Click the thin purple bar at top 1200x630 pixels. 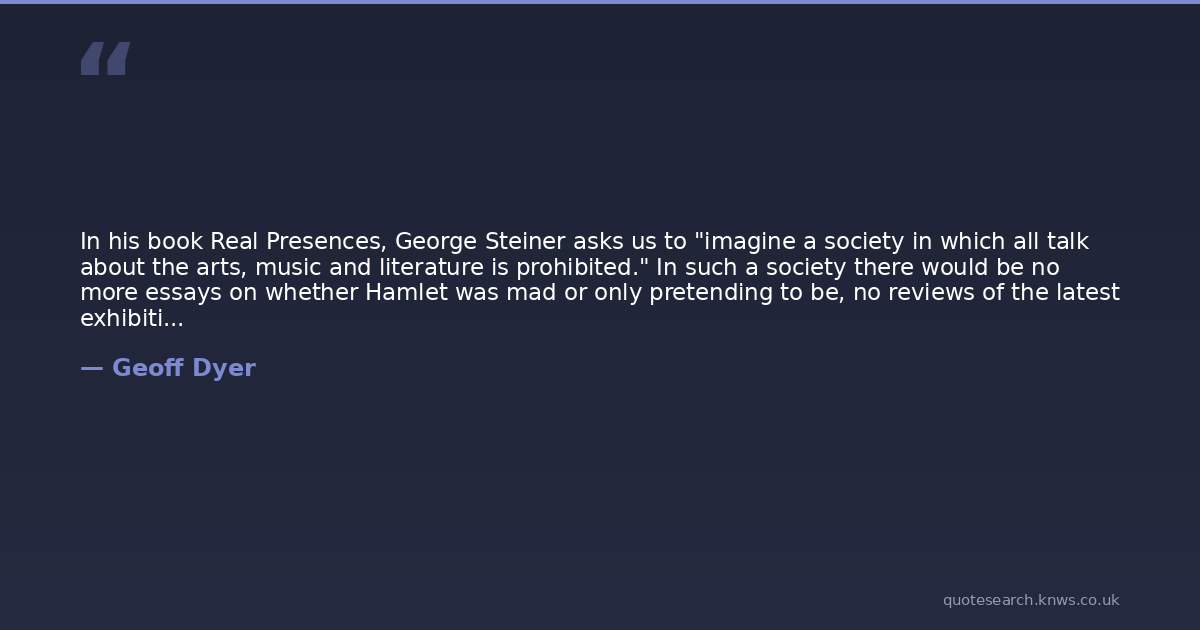[600, 2]
